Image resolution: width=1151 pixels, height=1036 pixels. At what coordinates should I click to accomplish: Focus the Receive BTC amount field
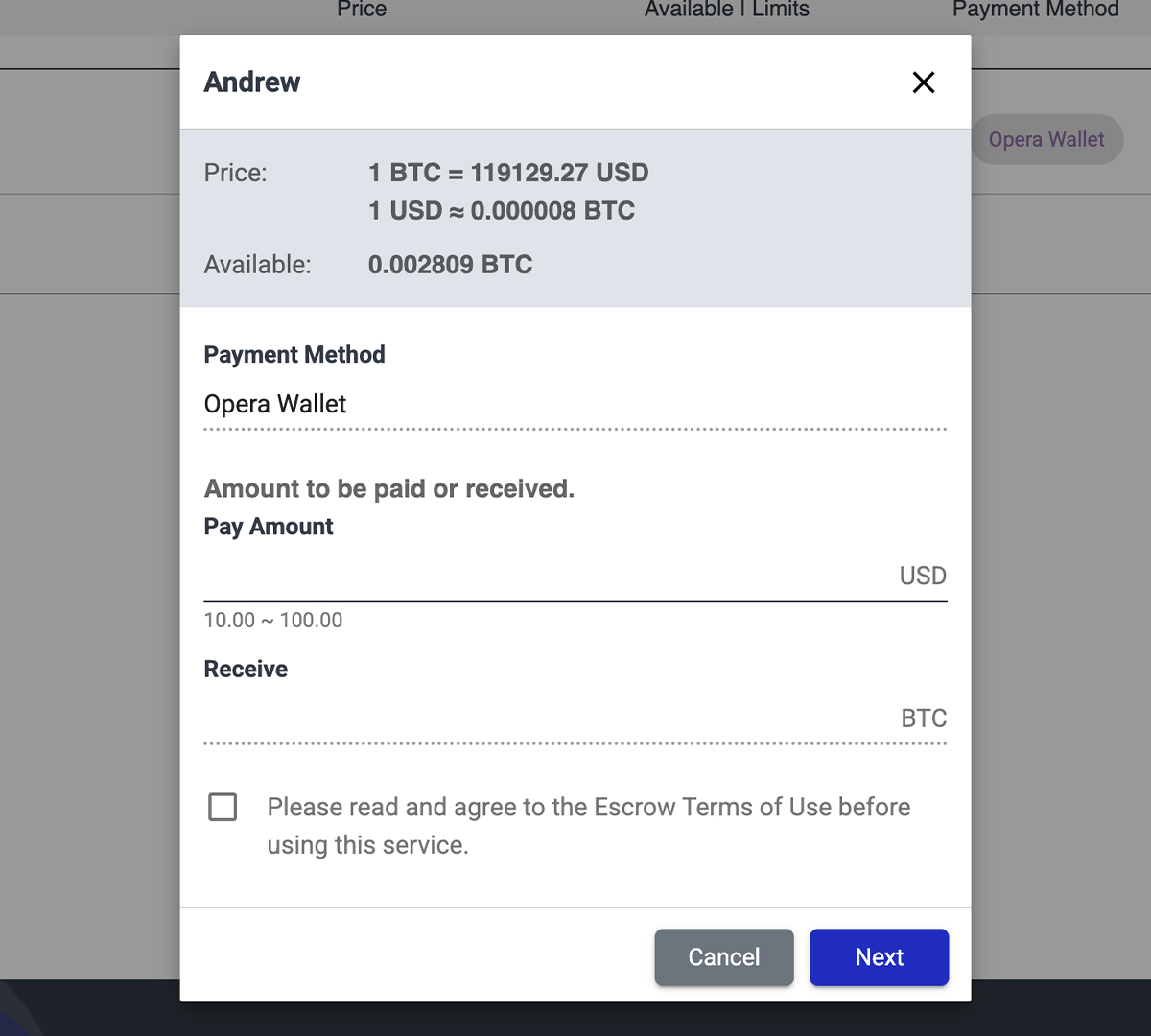point(547,718)
